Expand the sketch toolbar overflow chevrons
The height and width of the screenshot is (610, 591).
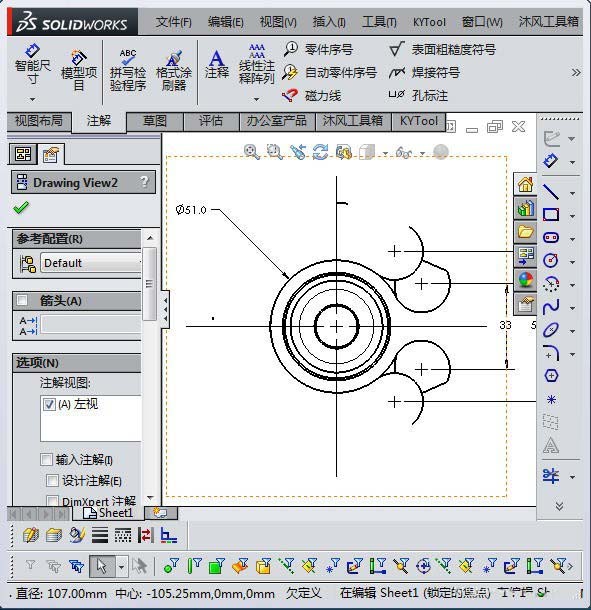click(x=559, y=506)
